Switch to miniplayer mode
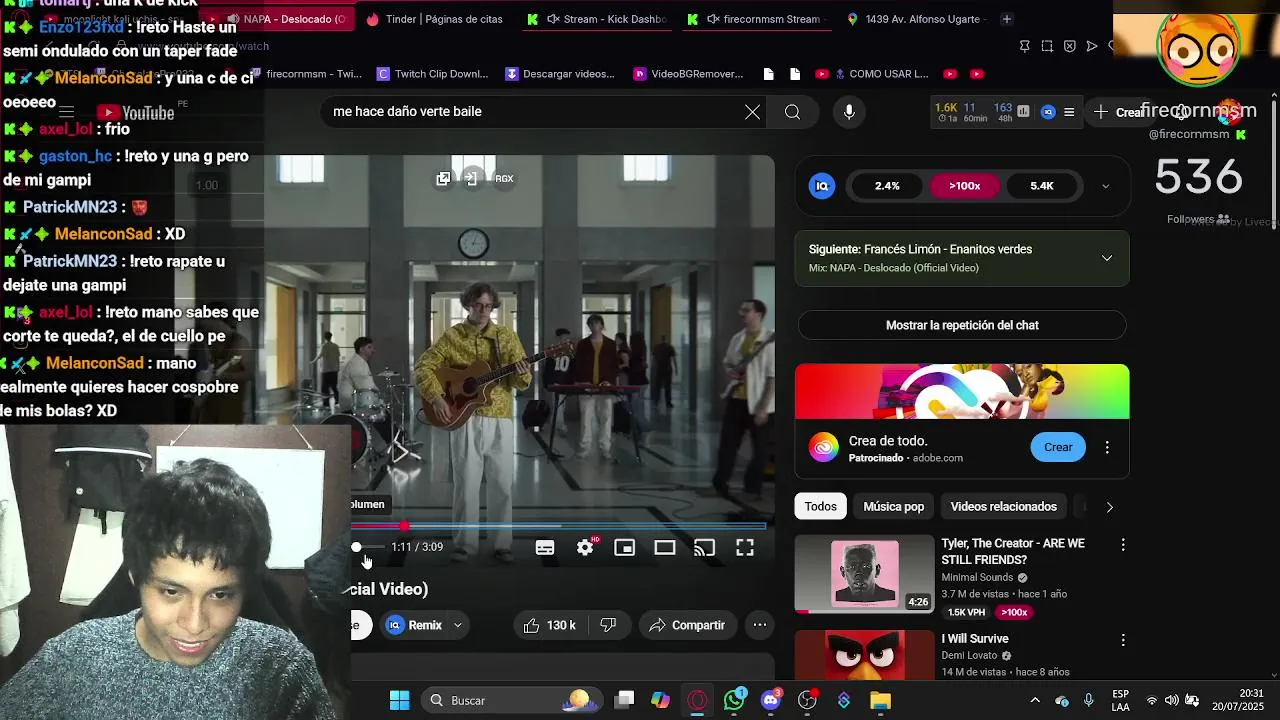1280x720 pixels. 625,548
